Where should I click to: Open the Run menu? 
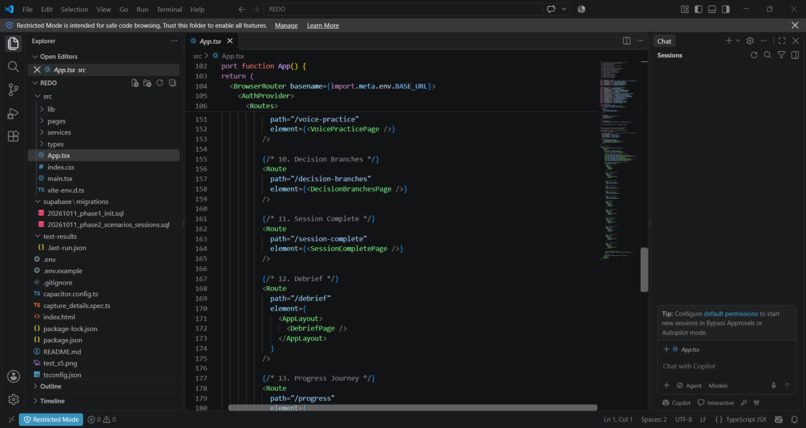[142, 9]
